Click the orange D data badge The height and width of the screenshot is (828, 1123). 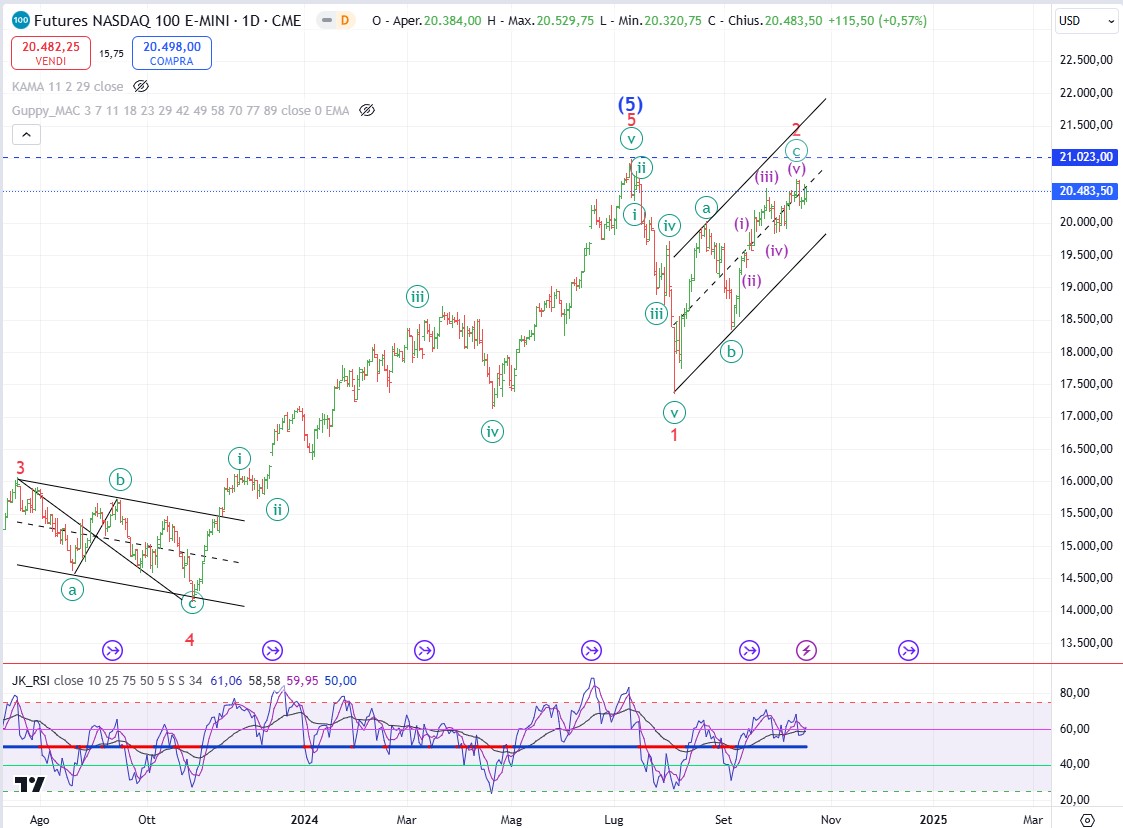345,21
